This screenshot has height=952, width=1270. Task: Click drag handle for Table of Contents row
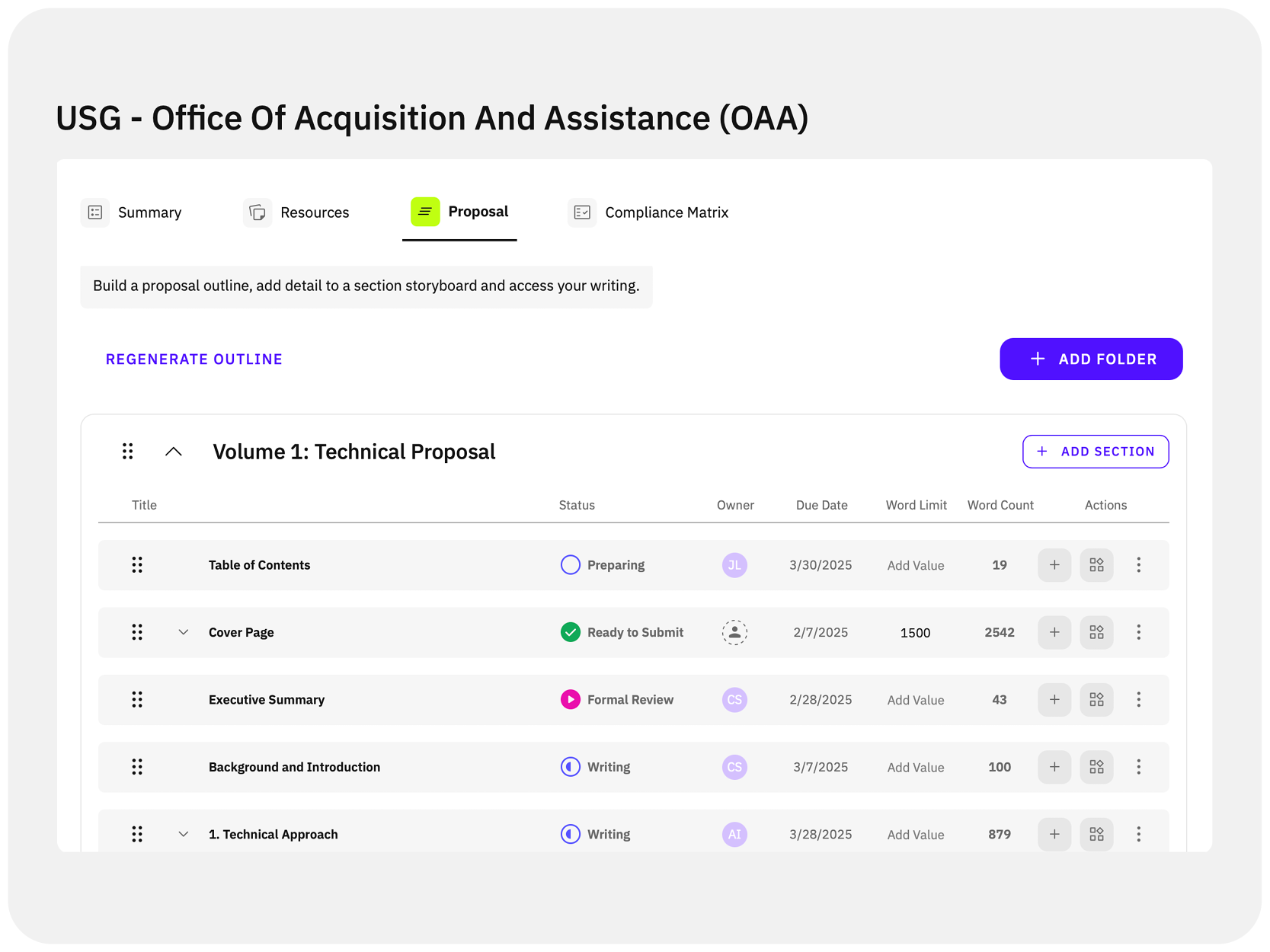click(x=137, y=565)
